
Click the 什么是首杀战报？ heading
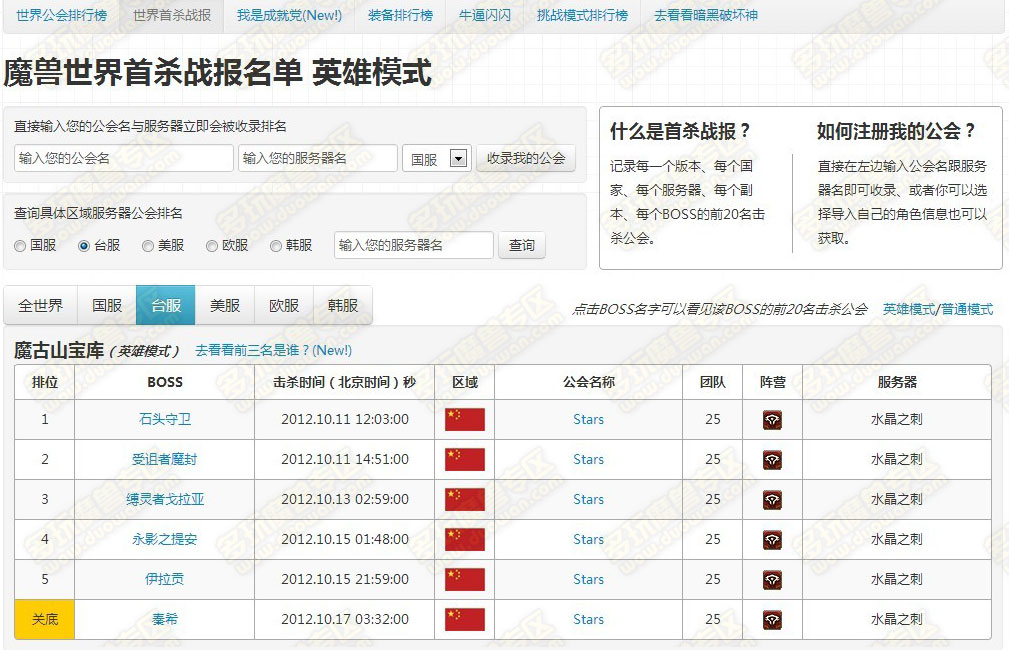click(680, 131)
